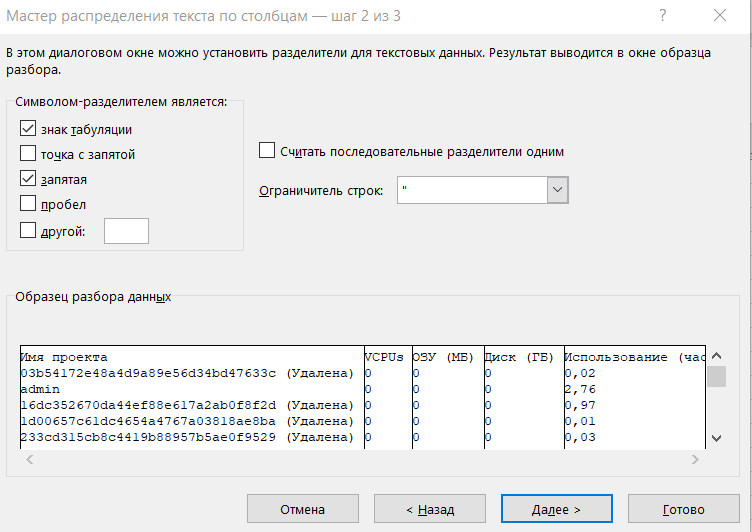Open the 'Ограничитель строк' dropdown arrow
This screenshot has height=532, width=752.
tap(557, 189)
